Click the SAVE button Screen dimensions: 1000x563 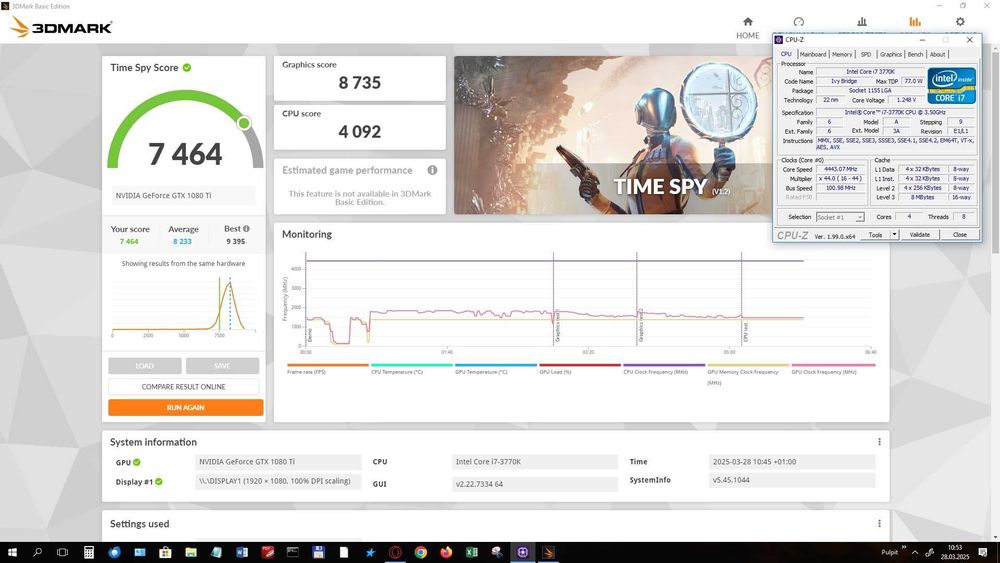pyautogui.click(x=223, y=366)
